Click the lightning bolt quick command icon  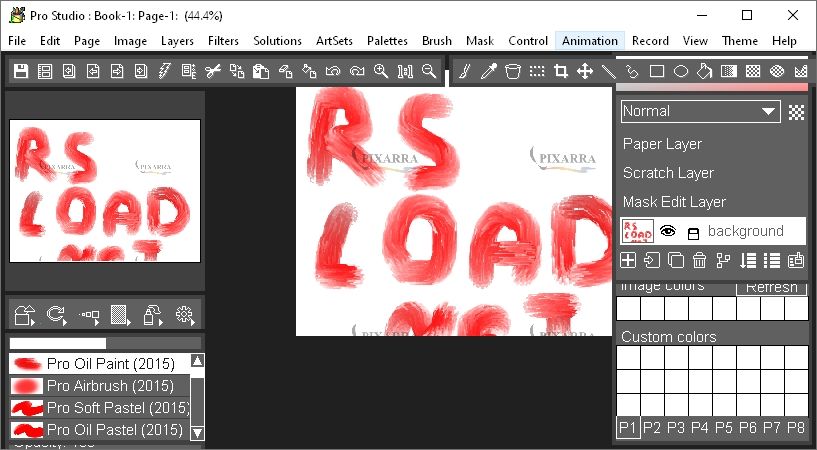click(x=165, y=71)
